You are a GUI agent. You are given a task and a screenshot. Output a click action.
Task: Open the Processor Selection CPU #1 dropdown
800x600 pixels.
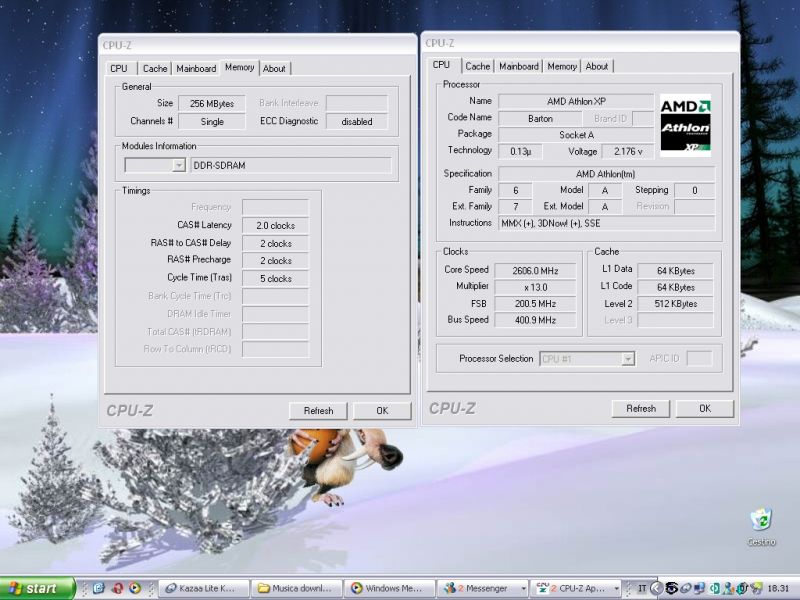587,359
